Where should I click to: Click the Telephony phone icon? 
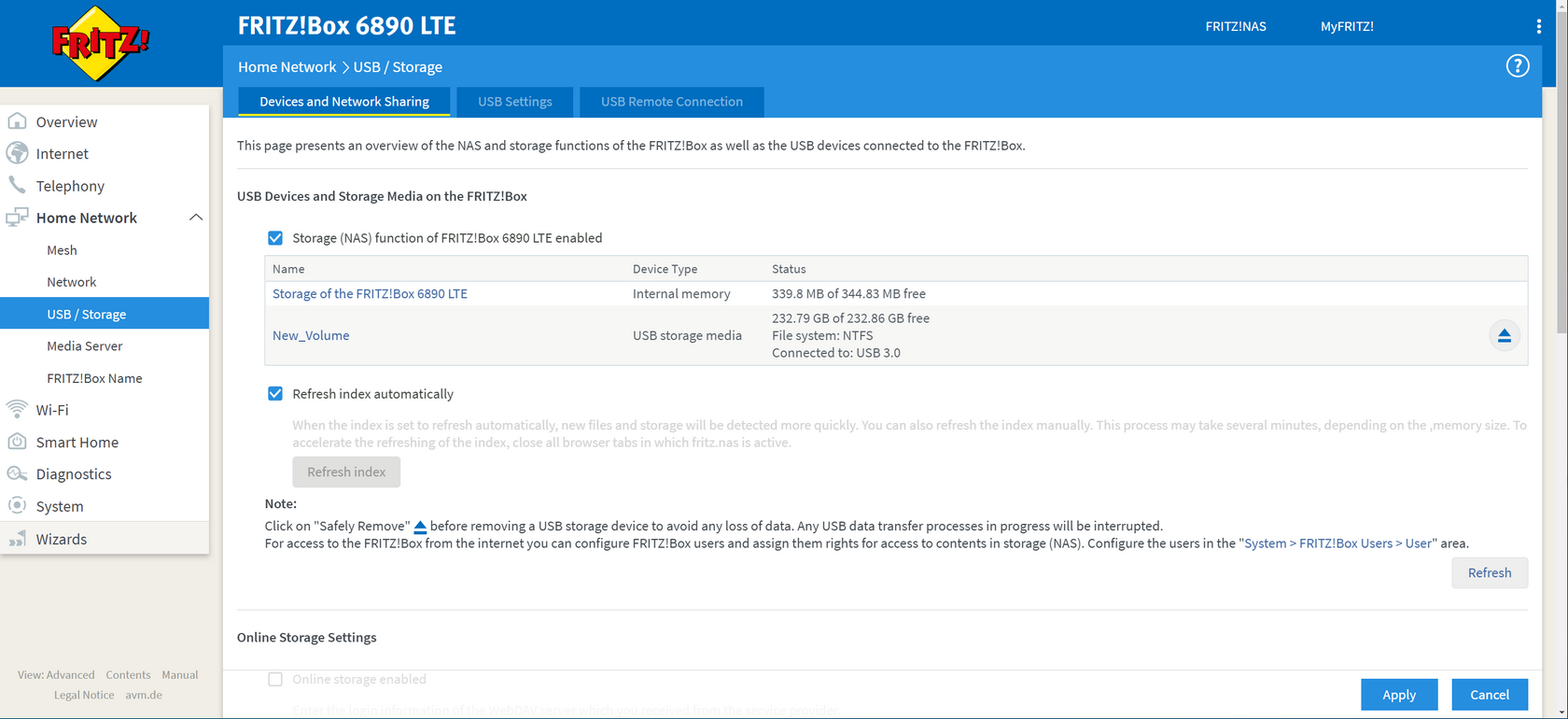click(17, 185)
